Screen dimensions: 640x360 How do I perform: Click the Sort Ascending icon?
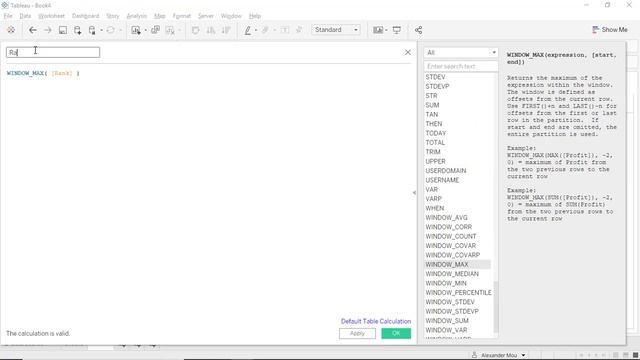[x=211, y=30]
